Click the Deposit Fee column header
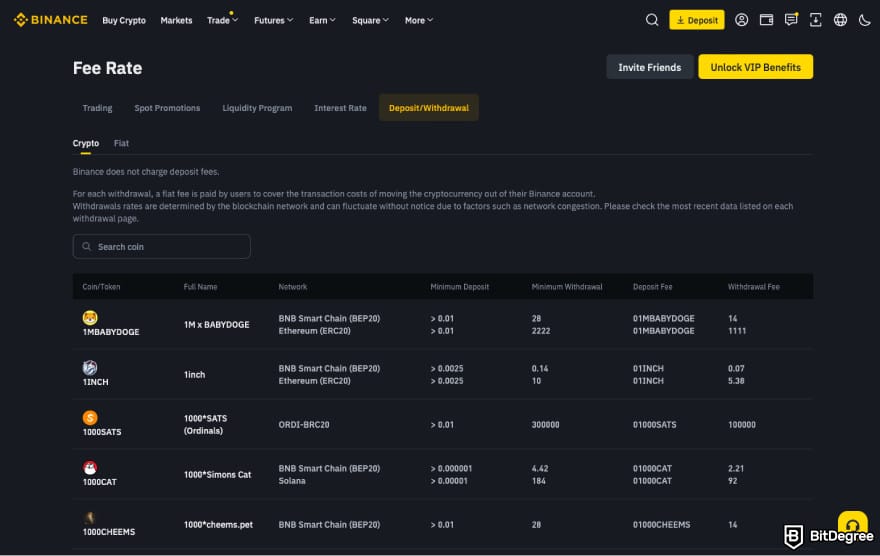Viewport: 880px width, 556px height. point(652,287)
